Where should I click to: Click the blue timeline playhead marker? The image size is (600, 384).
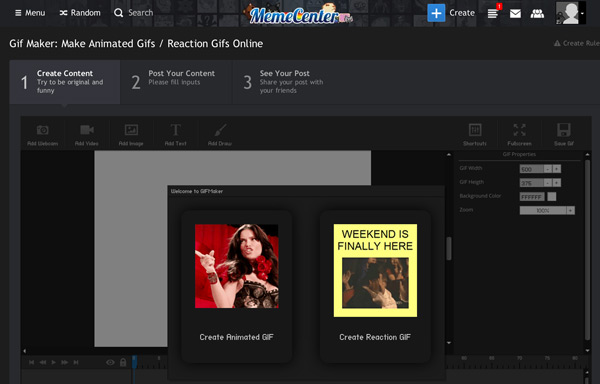(x=134, y=363)
